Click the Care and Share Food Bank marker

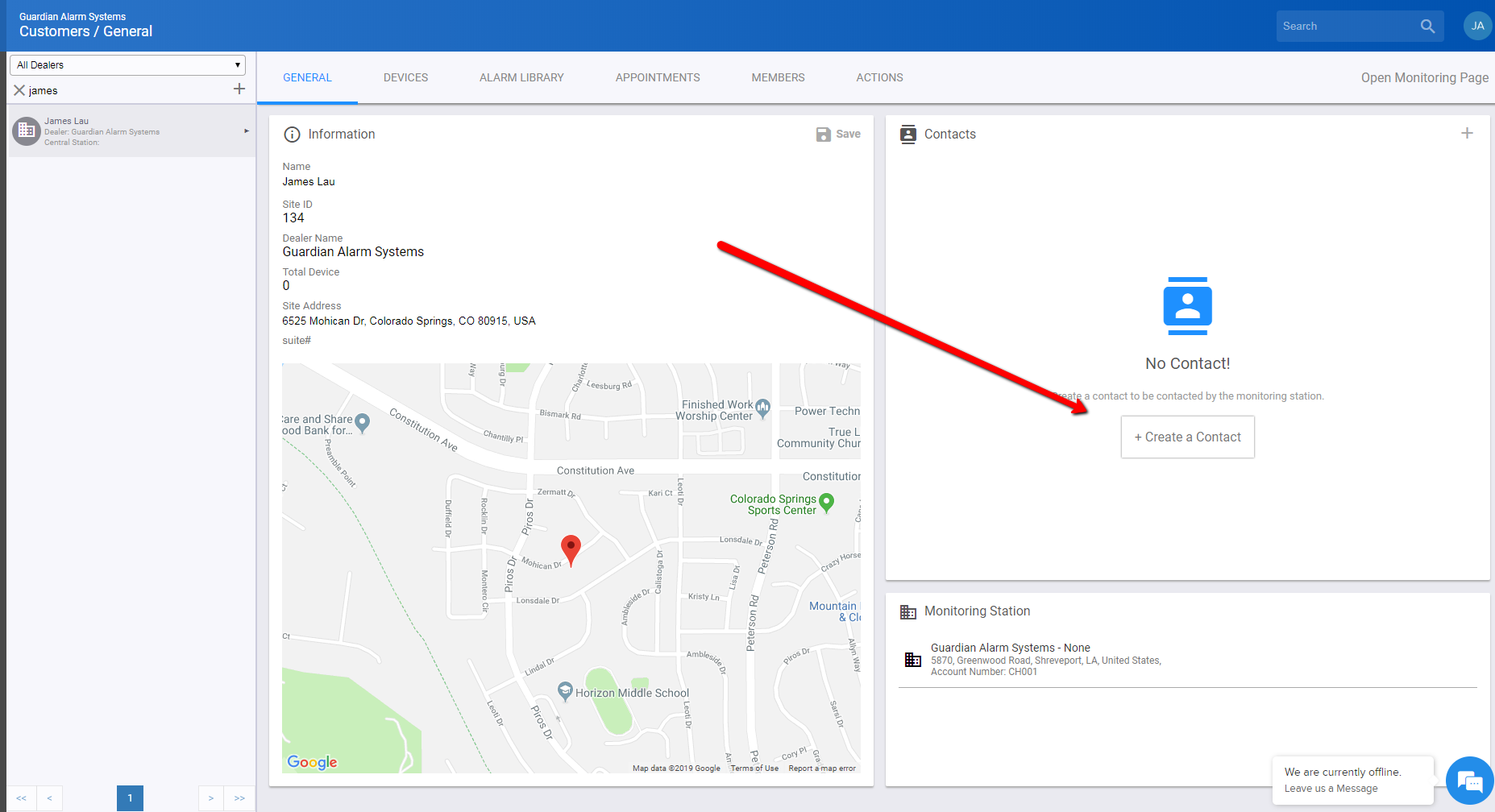pyautogui.click(x=363, y=424)
